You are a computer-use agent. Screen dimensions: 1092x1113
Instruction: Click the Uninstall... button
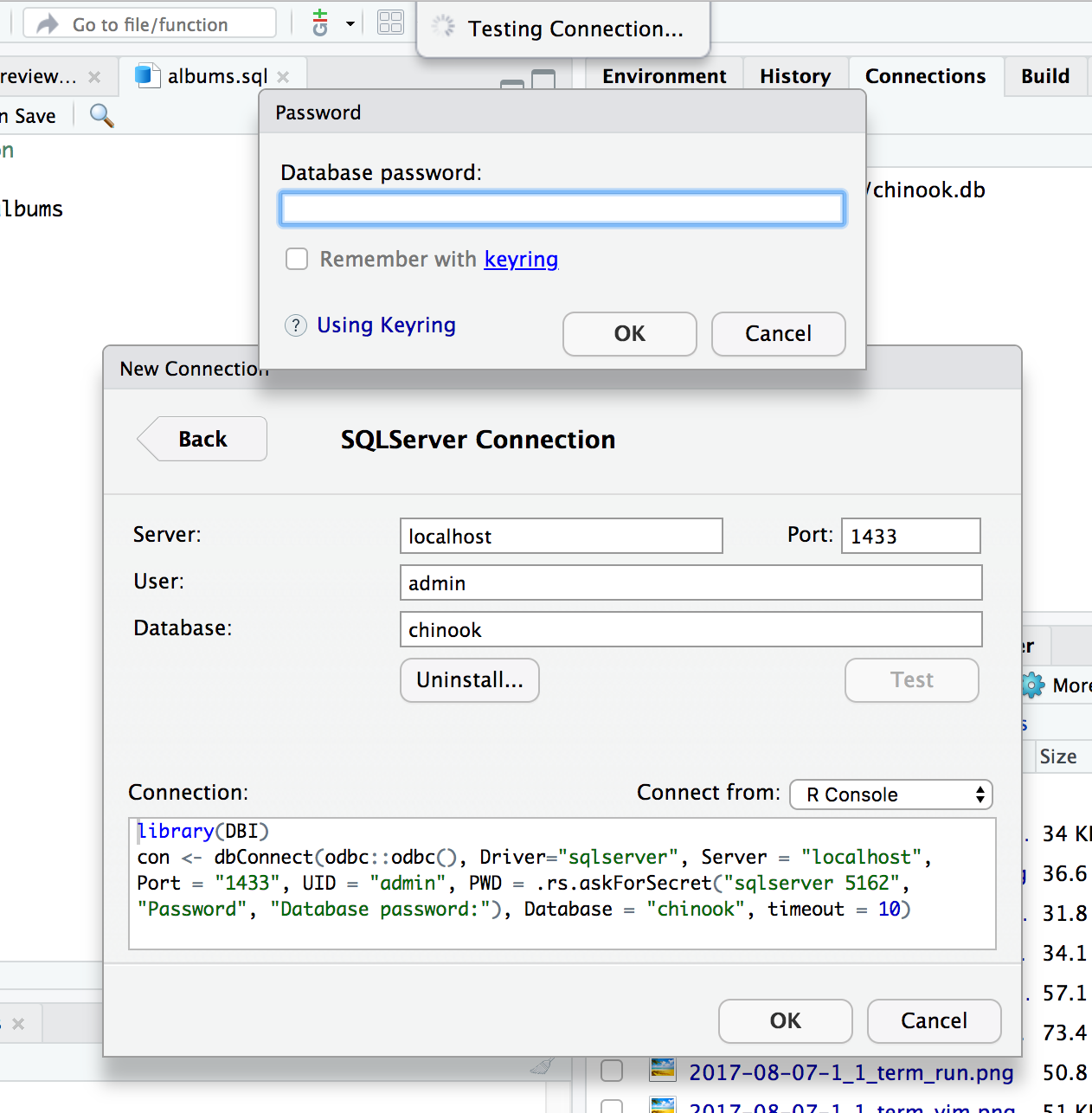click(x=469, y=680)
